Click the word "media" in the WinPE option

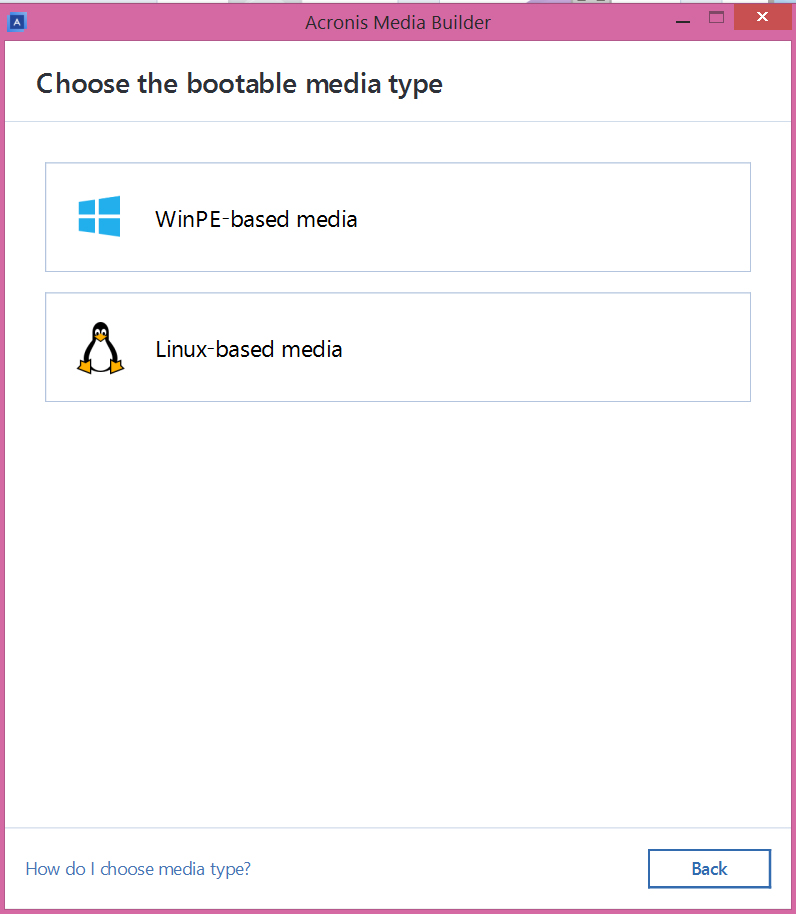[327, 219]
